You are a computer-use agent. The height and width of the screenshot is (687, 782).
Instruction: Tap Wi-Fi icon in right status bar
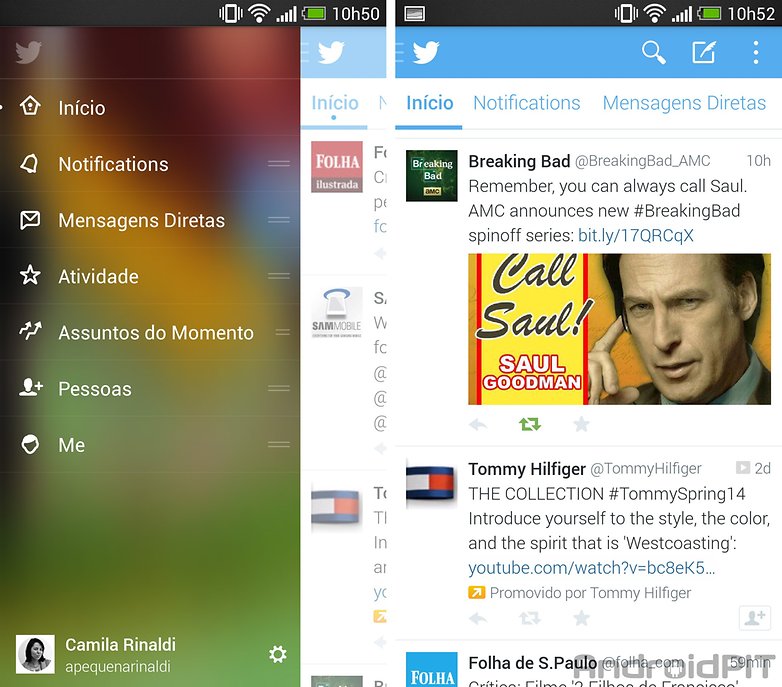pos(654,13)
